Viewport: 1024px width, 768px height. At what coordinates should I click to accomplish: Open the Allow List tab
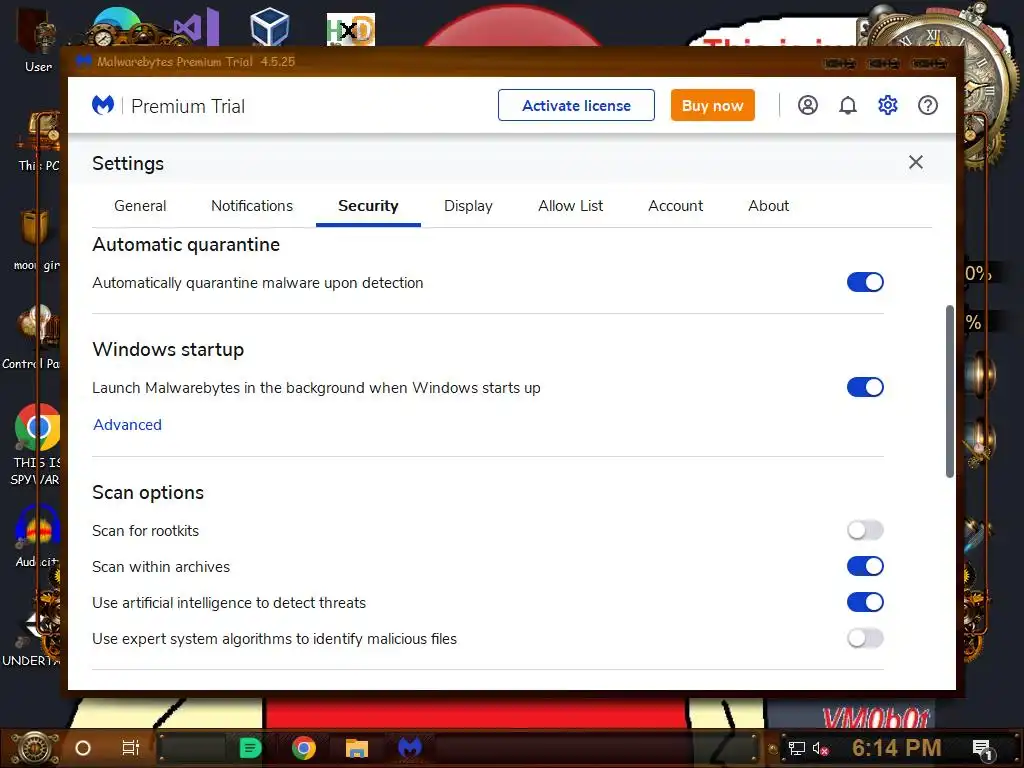point(571,206)
